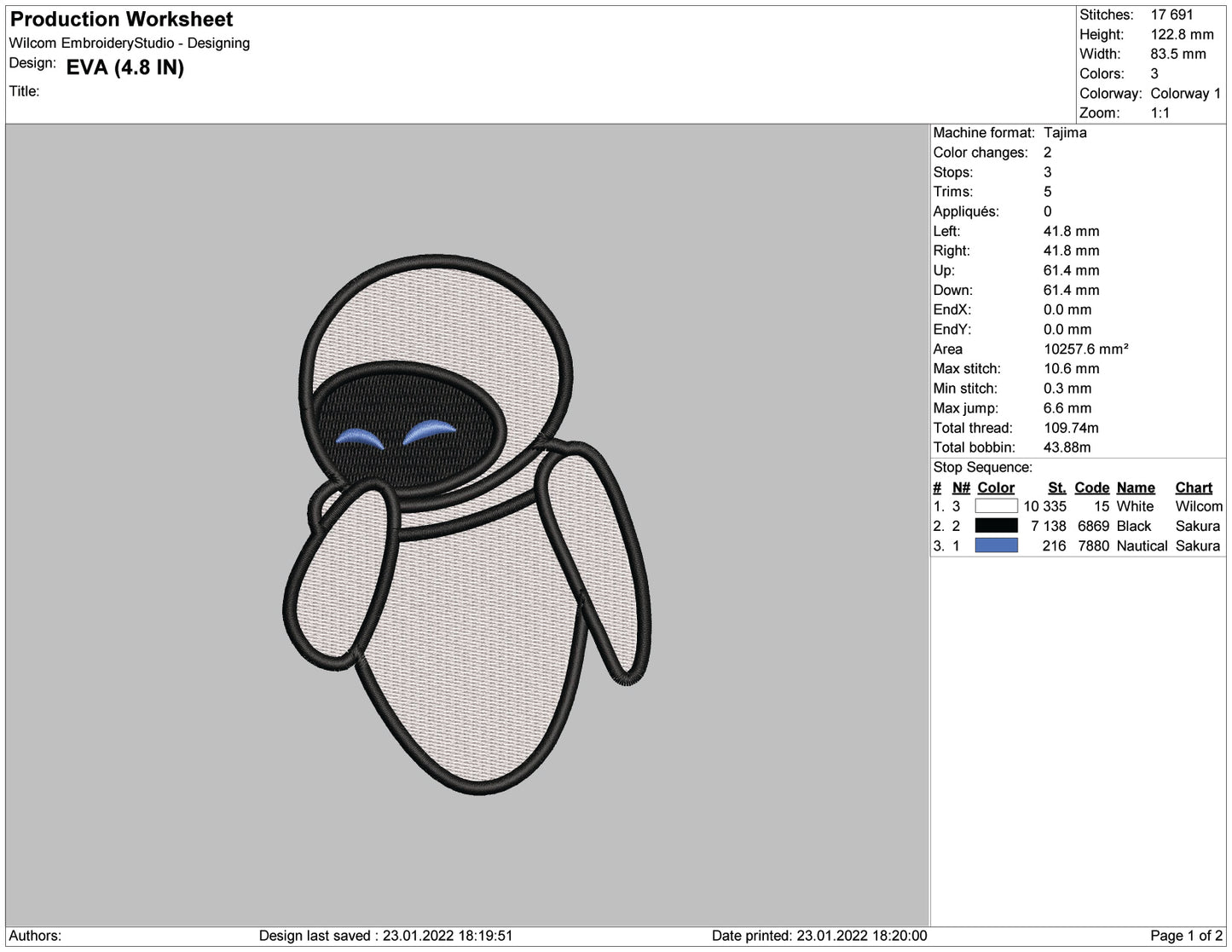Click the Zoom 1:1 setting
The width and height of the screenshot is (1232, 952).
[1160, 113]
